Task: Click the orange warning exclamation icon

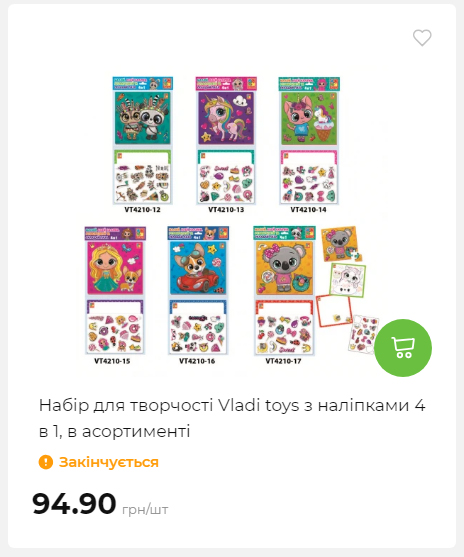Action: [45, 462]
